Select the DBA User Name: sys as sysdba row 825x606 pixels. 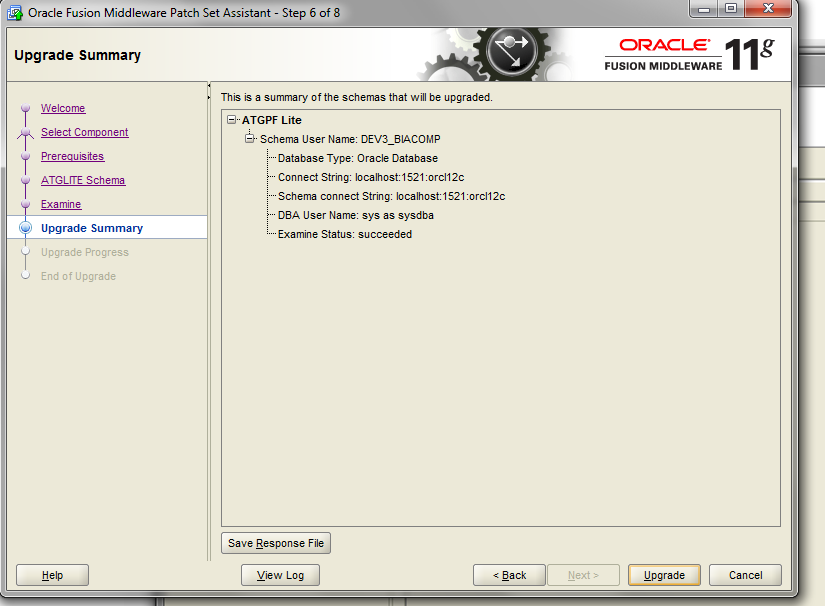tap(356, 215)
